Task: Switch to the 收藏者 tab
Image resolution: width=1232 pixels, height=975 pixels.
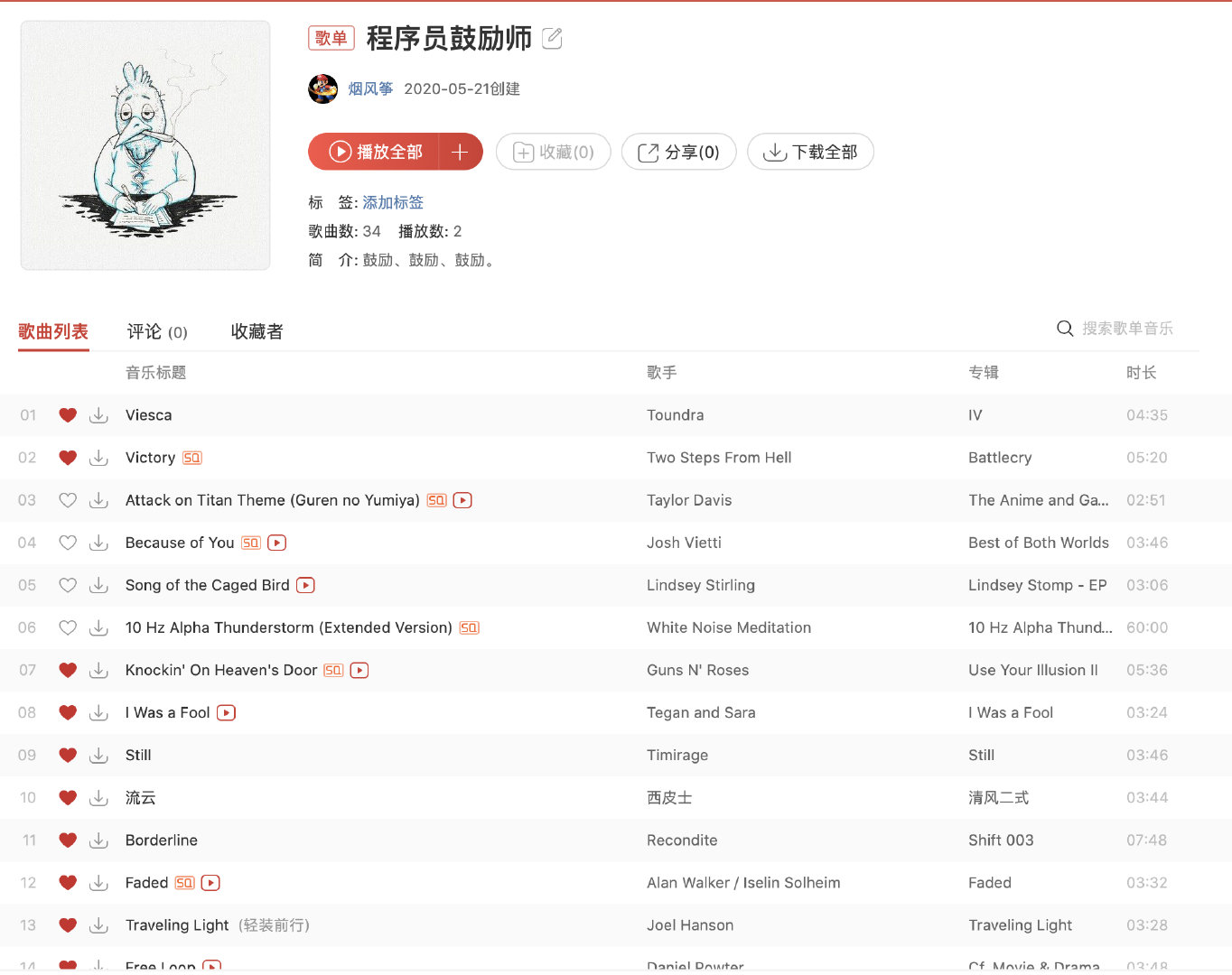Action: (257, 331)
